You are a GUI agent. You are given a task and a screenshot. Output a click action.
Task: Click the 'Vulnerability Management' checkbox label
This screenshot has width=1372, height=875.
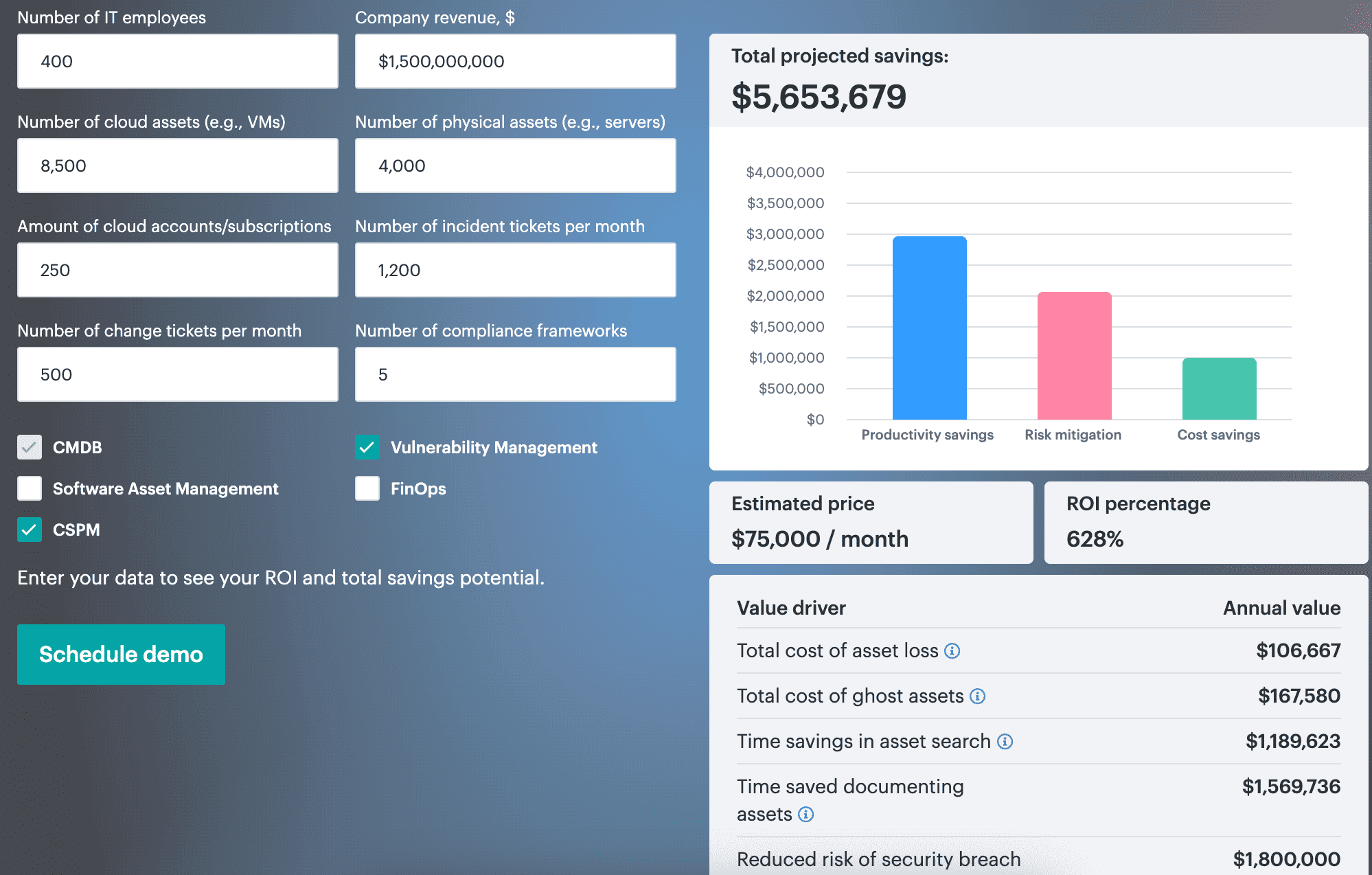pos(494,447)
